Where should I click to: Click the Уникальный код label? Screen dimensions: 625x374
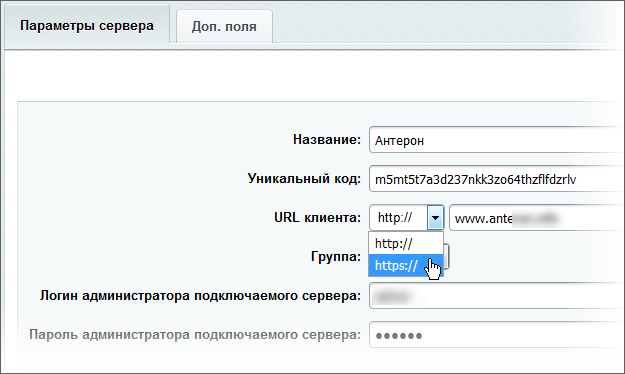click(304, 178)
